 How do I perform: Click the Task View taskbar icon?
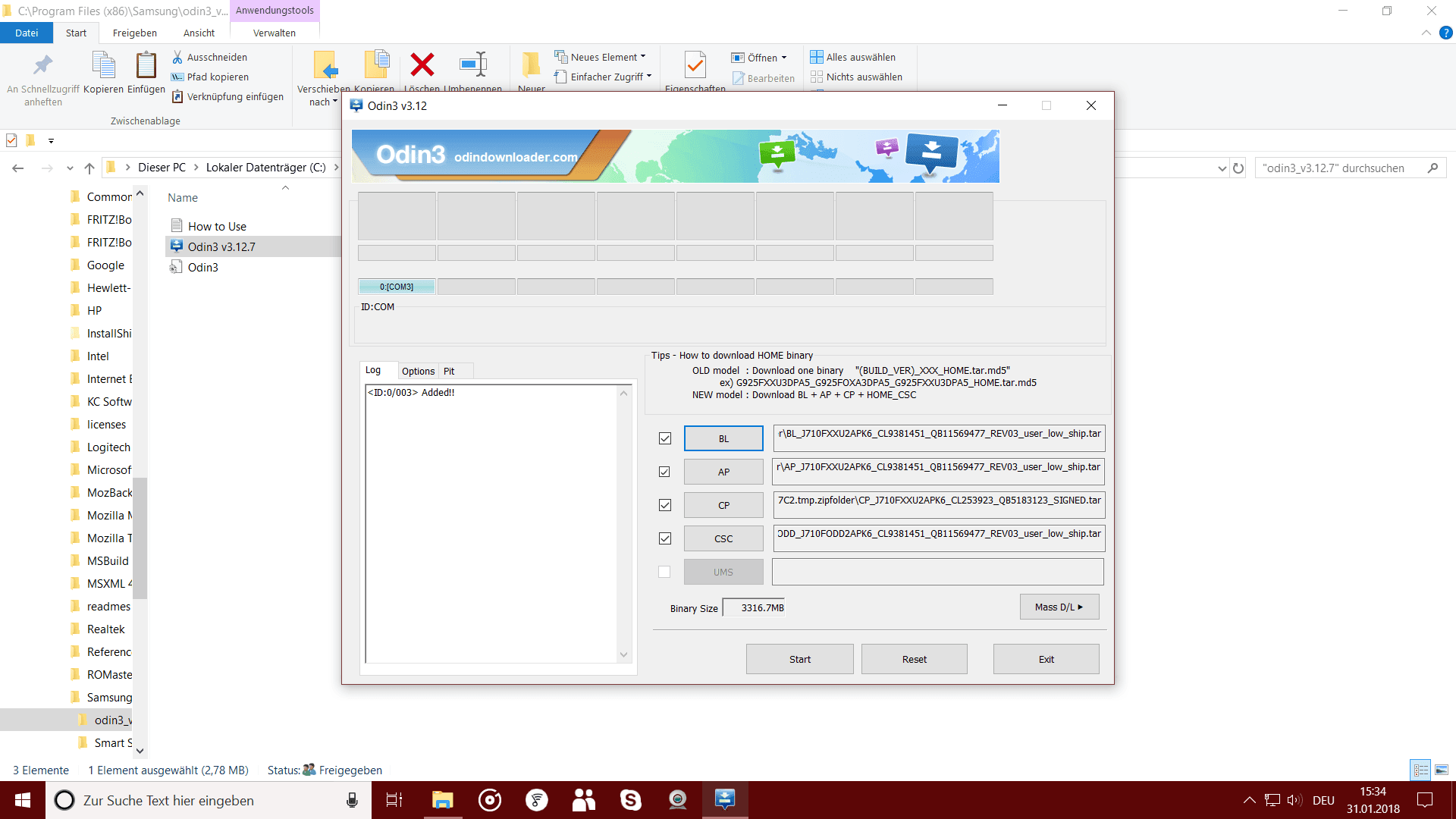click(394, 800)
